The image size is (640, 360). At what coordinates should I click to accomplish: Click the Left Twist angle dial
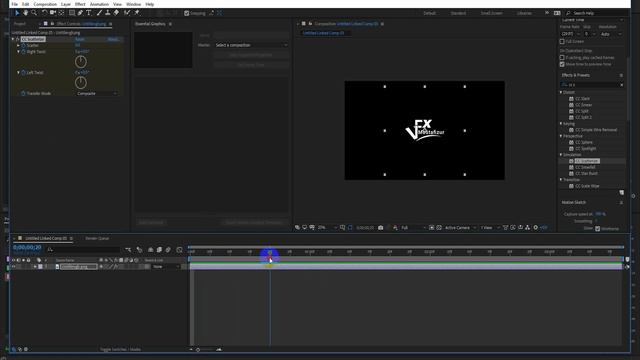[81, 83]
